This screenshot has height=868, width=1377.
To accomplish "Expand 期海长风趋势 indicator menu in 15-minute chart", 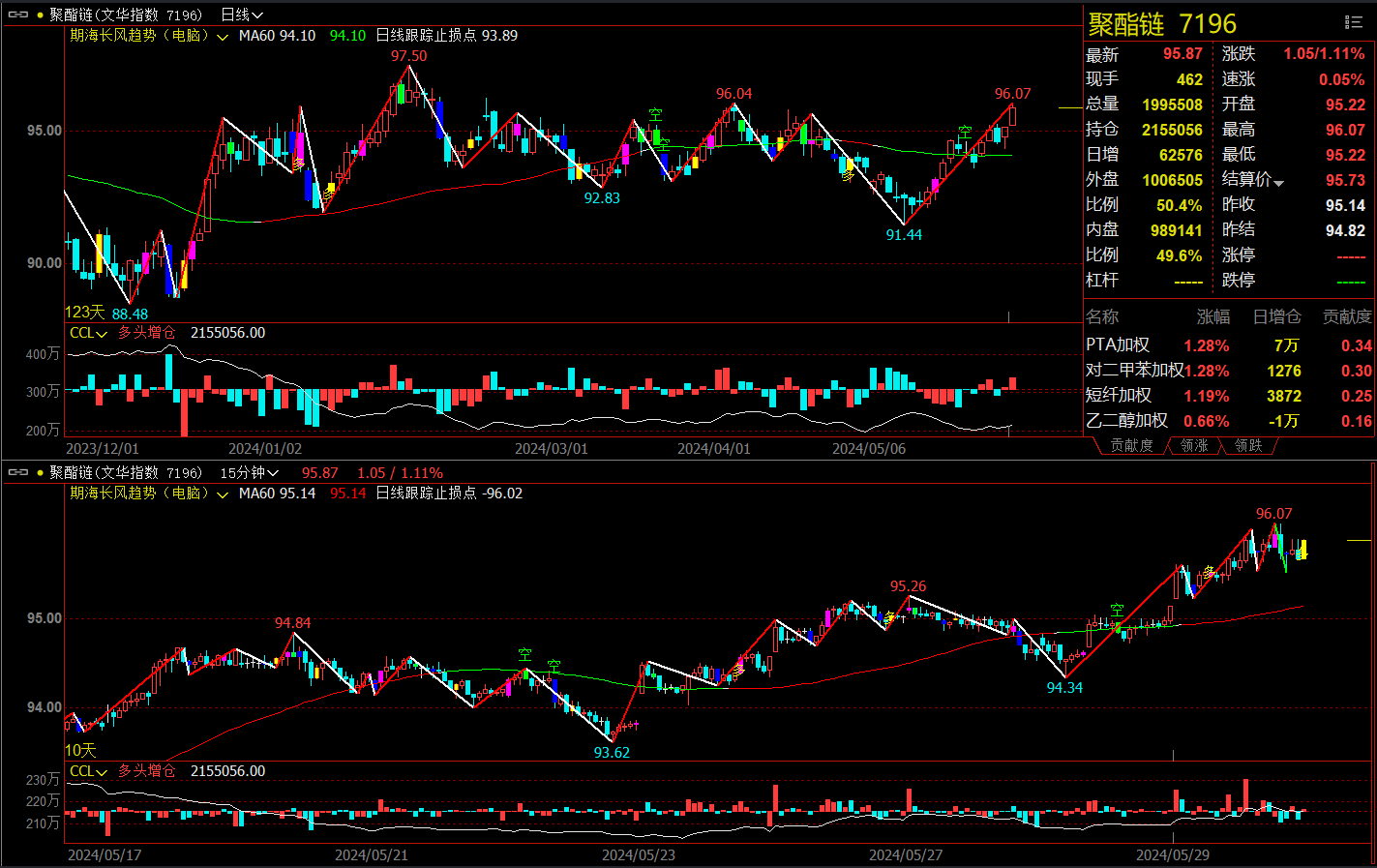I will (x=223, y=494).
